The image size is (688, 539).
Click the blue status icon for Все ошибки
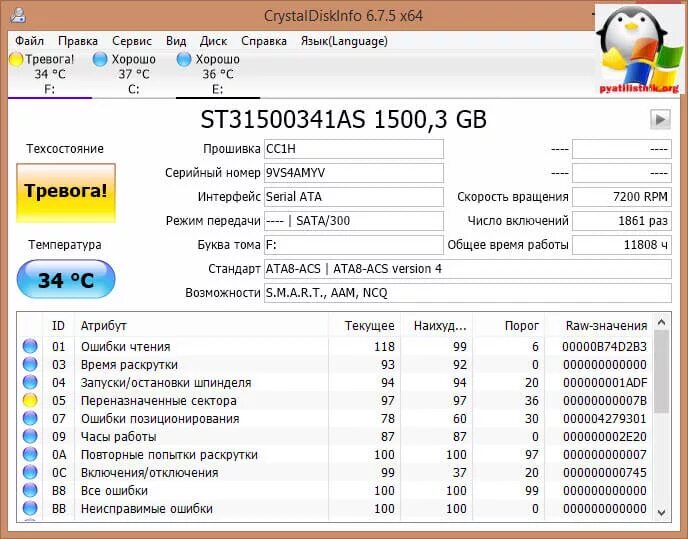[x=30, y=490]
